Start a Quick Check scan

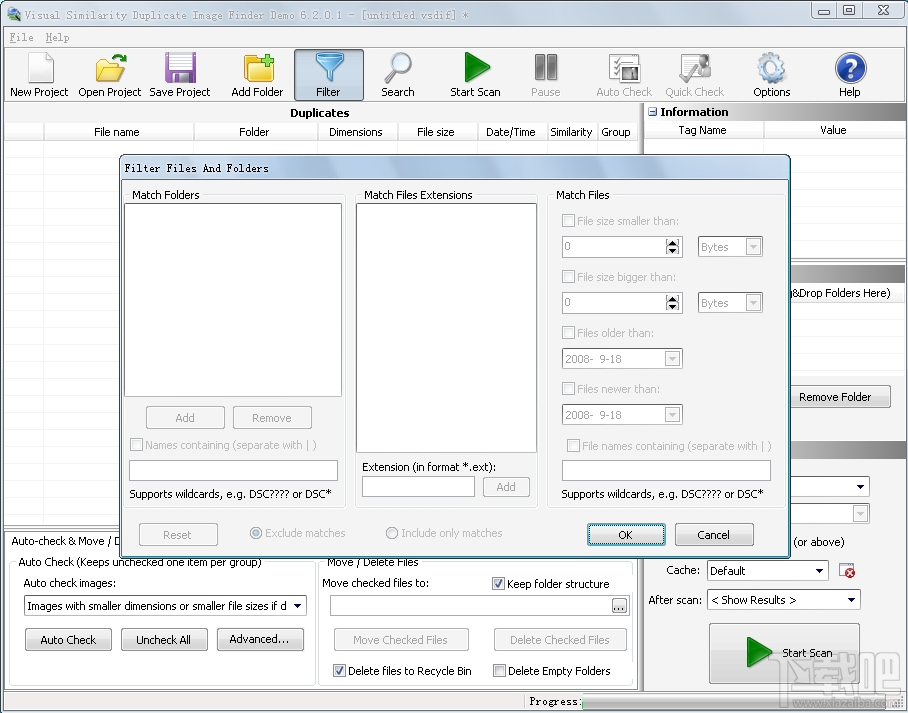[x=695, y=74]
